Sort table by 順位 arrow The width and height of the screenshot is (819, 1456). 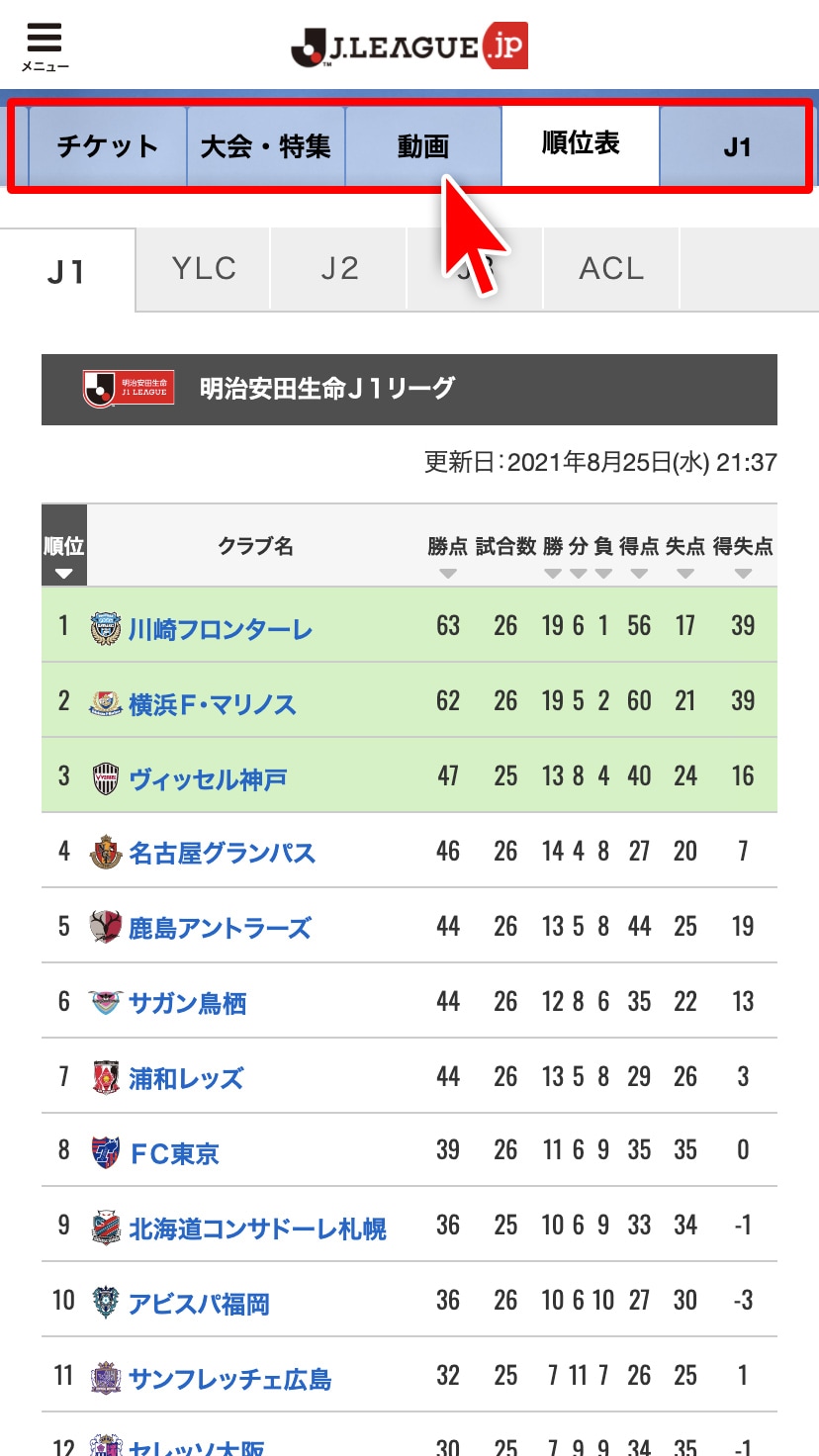64,574
